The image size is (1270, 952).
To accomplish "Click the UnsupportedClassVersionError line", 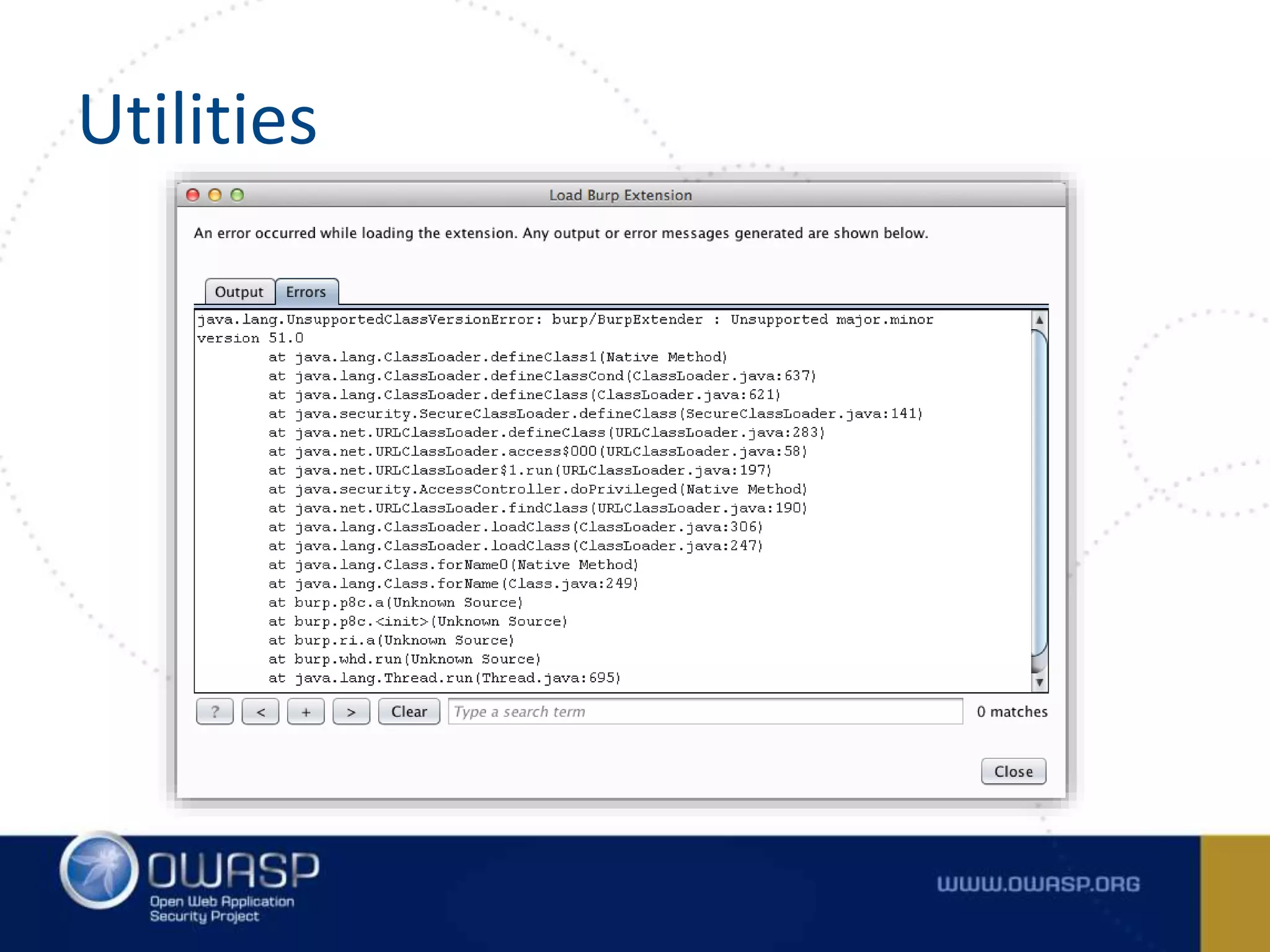I will 565,320.
